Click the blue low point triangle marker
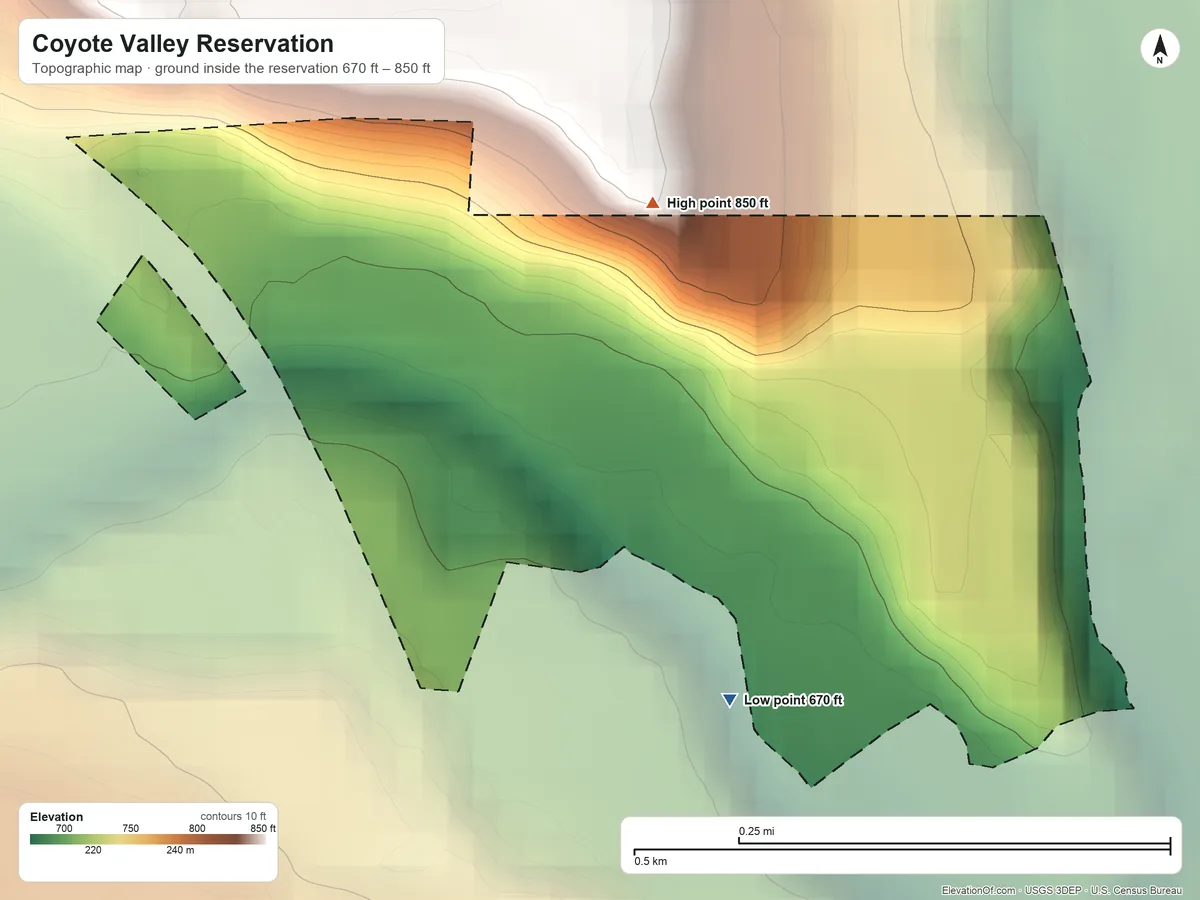The height and width of the screenshot is (900, 1200). coord(729,701)
